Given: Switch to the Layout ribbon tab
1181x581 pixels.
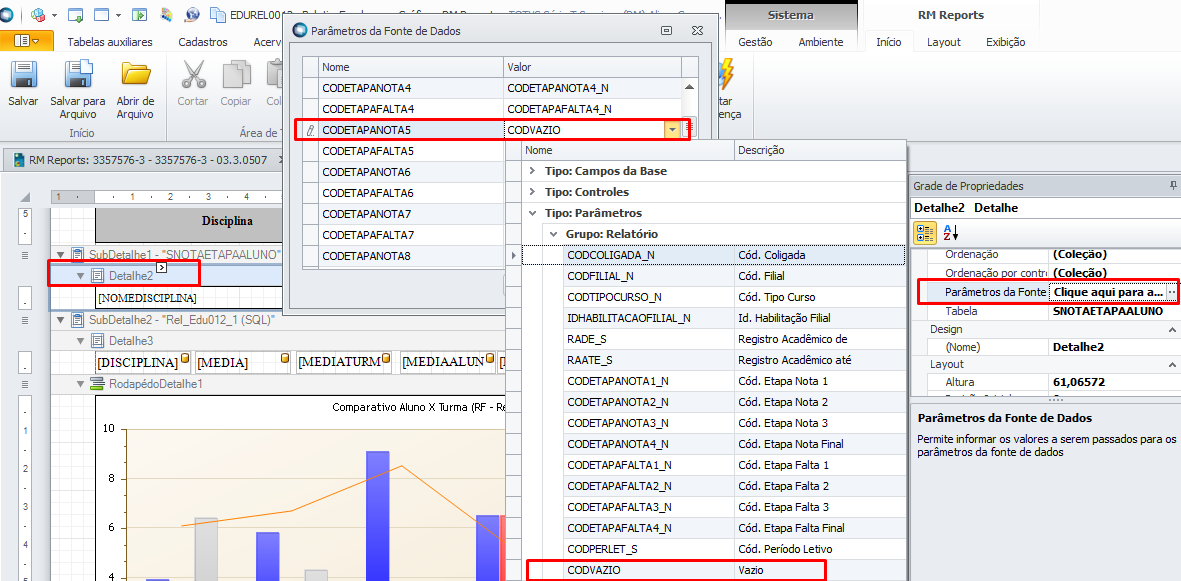Looking at the screenshot, I should click(944, 42).
